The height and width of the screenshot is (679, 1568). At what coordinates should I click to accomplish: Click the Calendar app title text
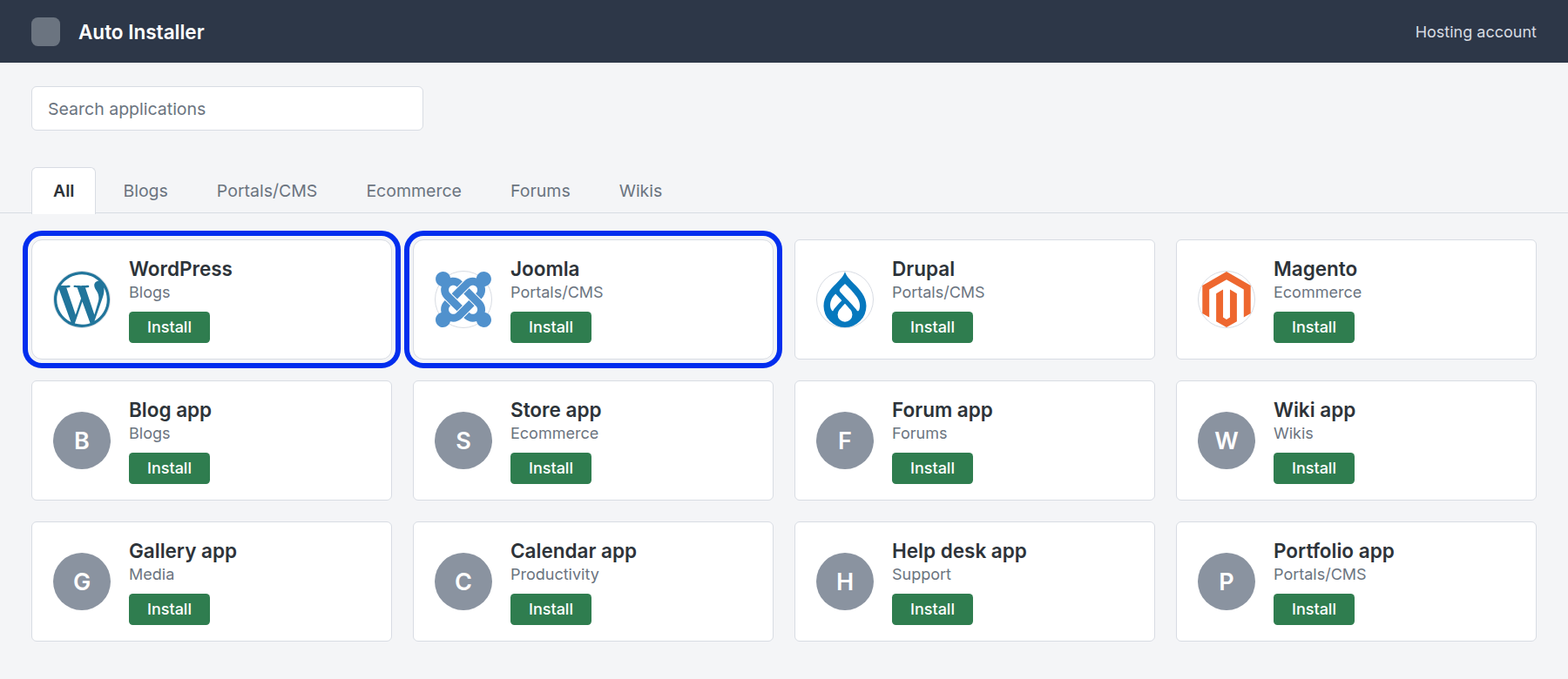[573, 551]
